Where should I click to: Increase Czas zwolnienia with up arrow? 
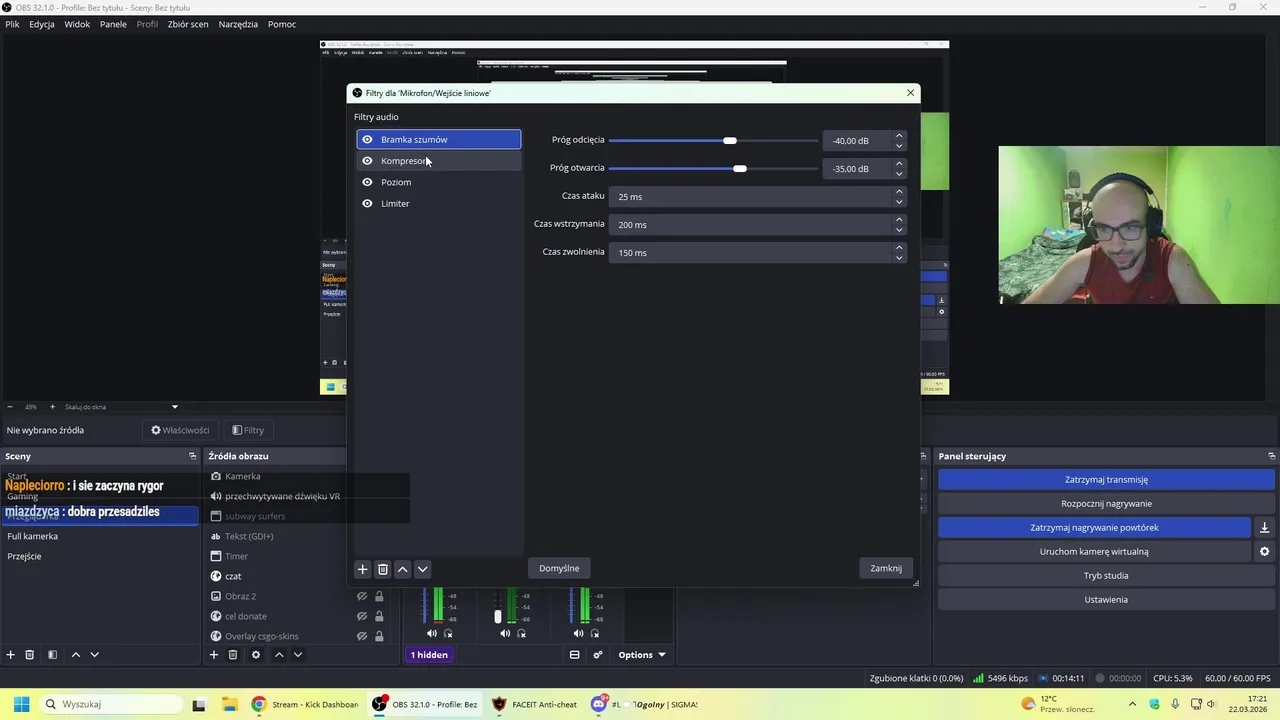coord(899,248)
